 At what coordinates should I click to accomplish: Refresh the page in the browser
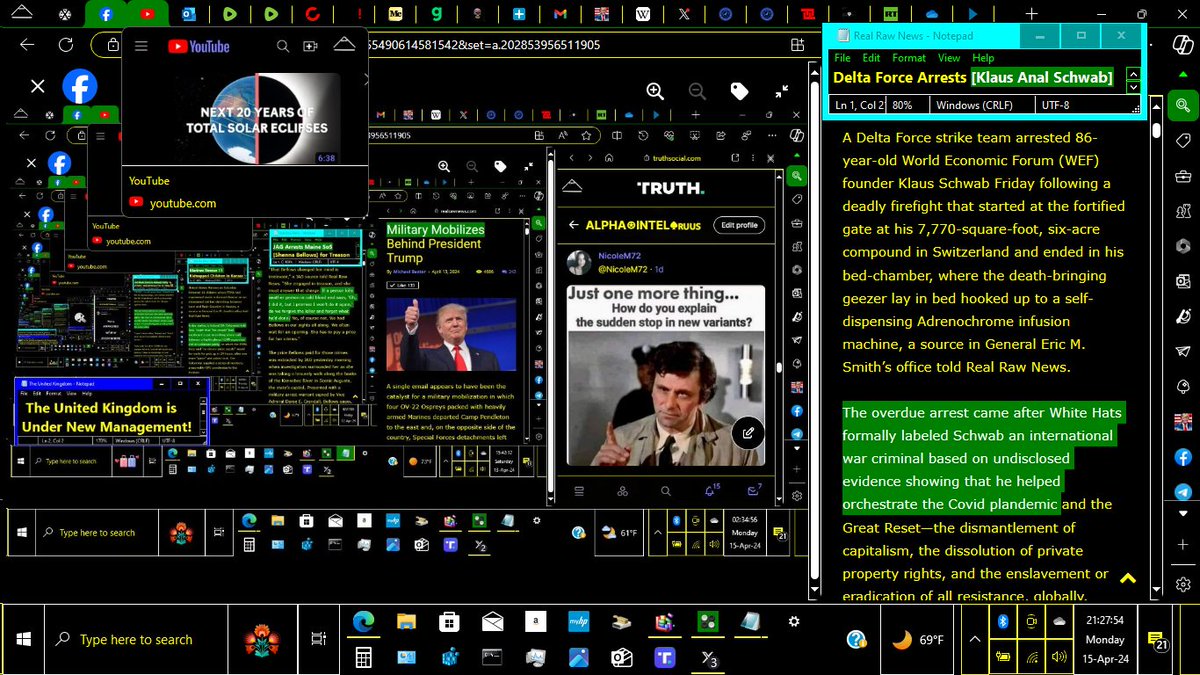pos(66,45)
